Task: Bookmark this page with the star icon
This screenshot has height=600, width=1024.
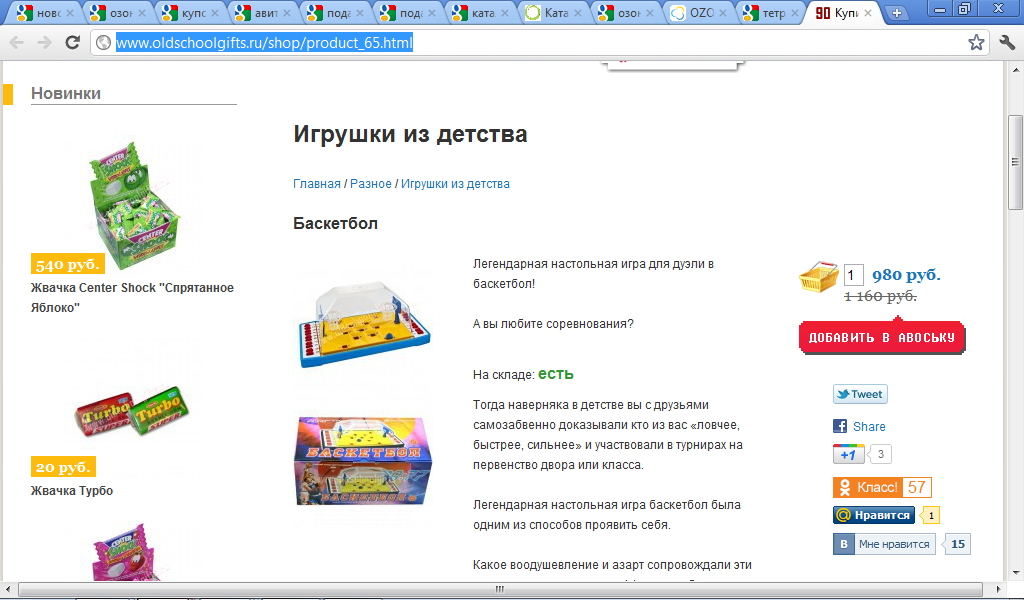Action: 976,43
